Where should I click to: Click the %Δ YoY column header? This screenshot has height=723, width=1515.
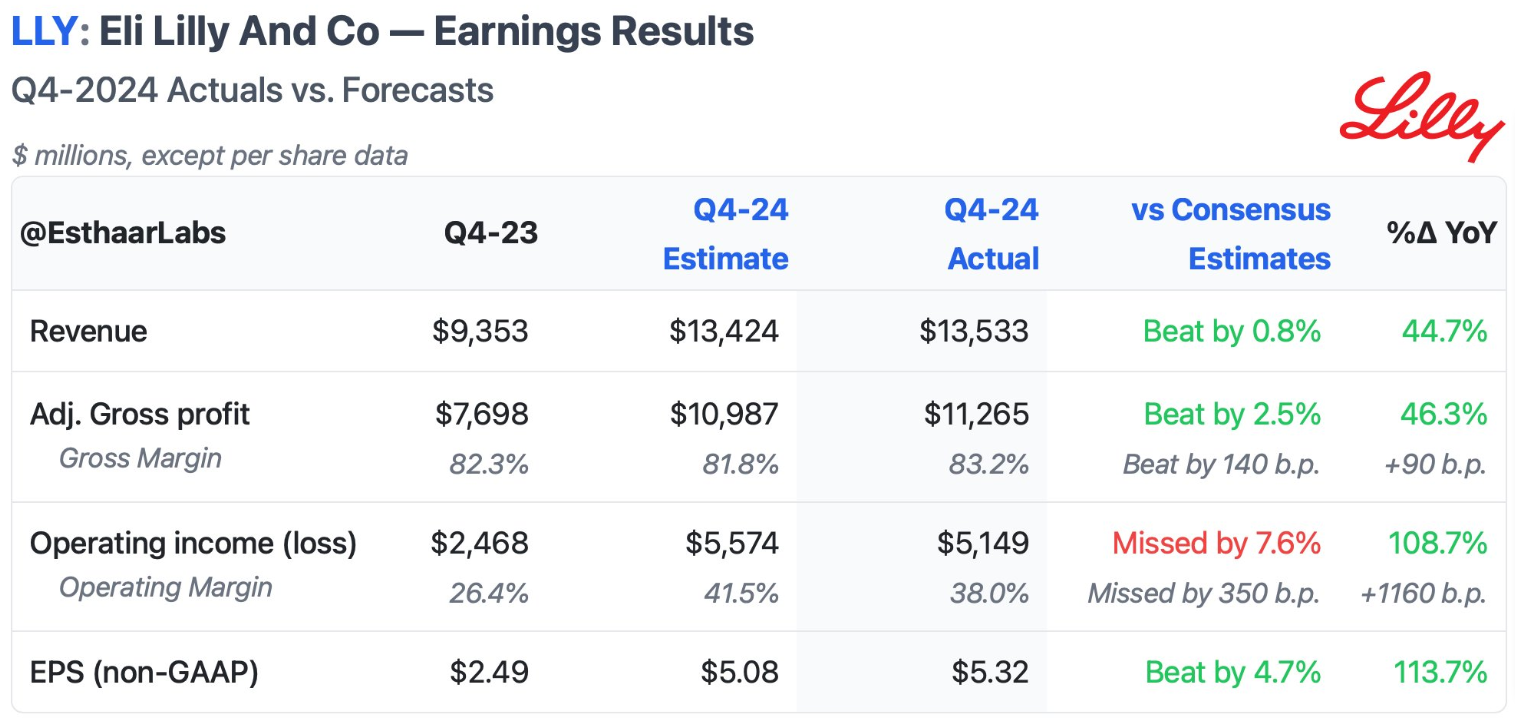tap(1441, 234)
